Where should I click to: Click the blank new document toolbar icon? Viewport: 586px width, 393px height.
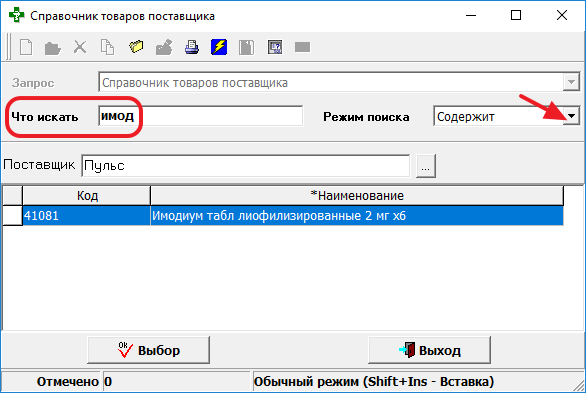coord(26,47)
